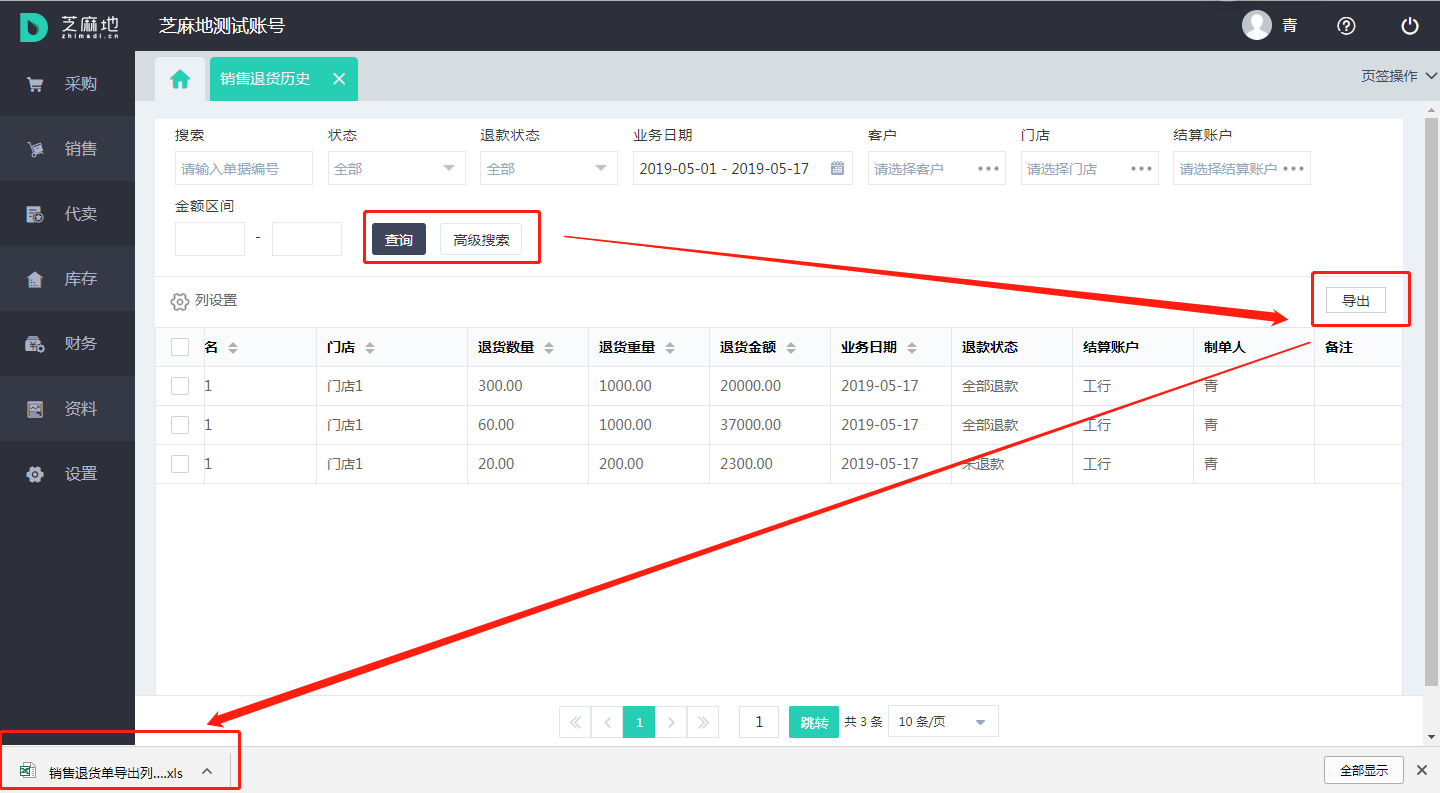Expand the downloaded file options chevron

coord(207,771)
